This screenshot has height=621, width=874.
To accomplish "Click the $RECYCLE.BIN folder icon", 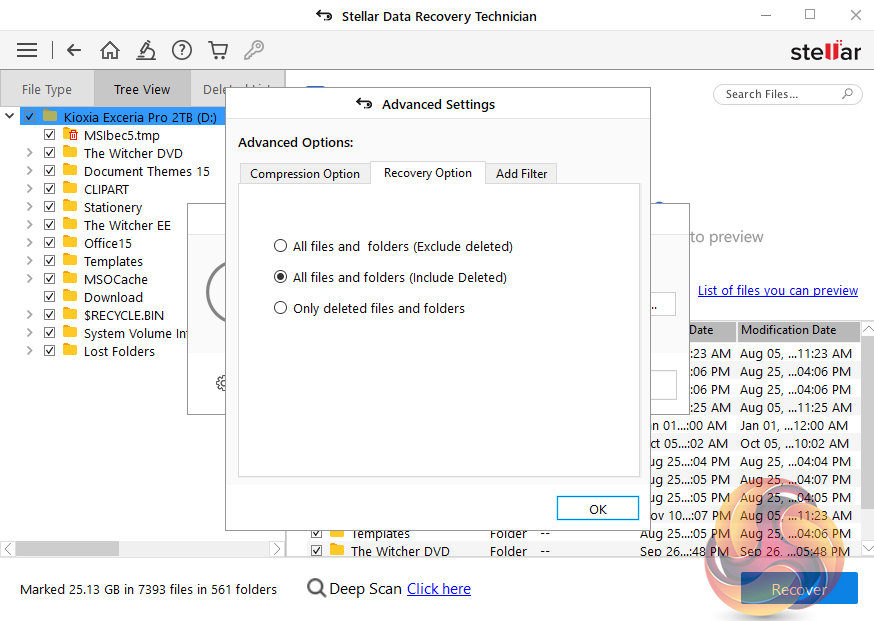I will click(x=70, y=314).
